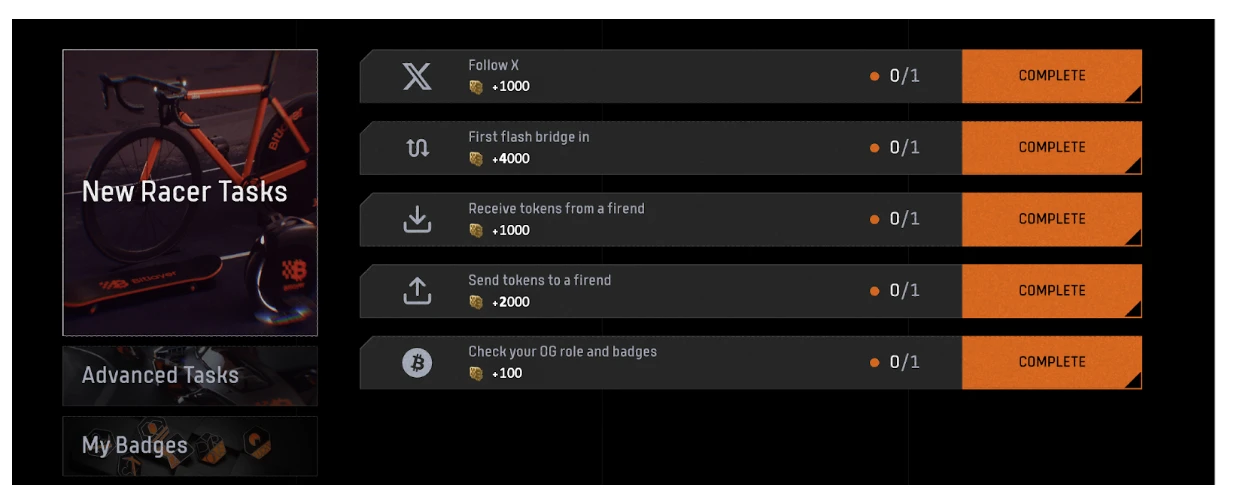Image resolution: width=1236 pixels, height=500 pixels.
Task: Click the send tokens upload icon
Action: coord(417,291)
